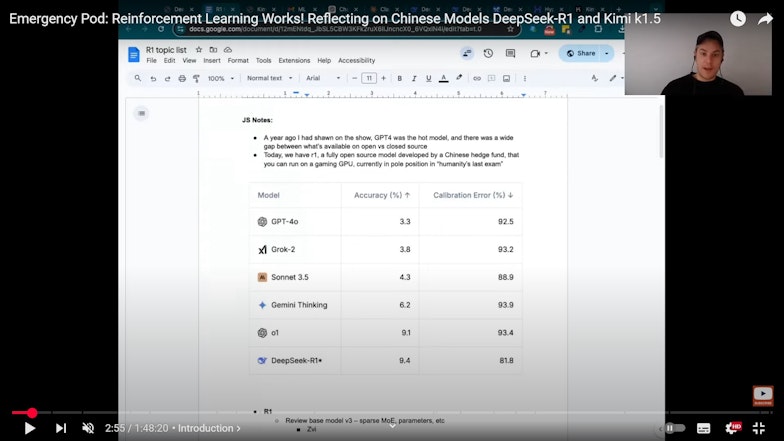784x441 pixels.
Task: Open the version history clock icon
Action: (x=488, y=54)
